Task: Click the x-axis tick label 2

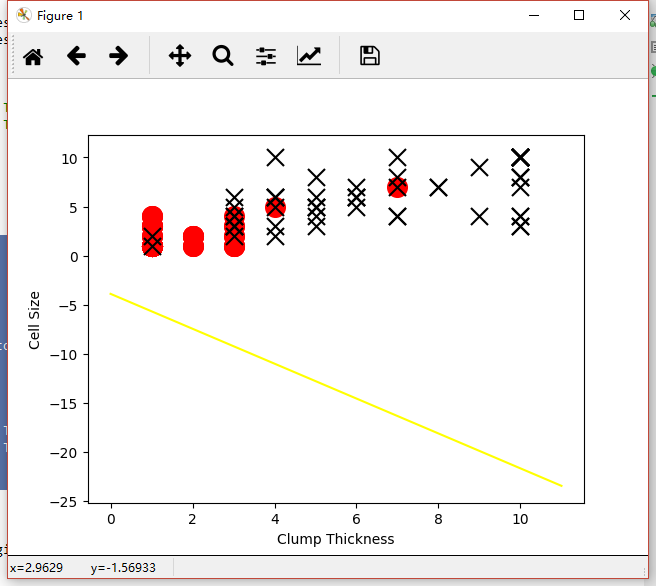Action: tap(192, 519)
